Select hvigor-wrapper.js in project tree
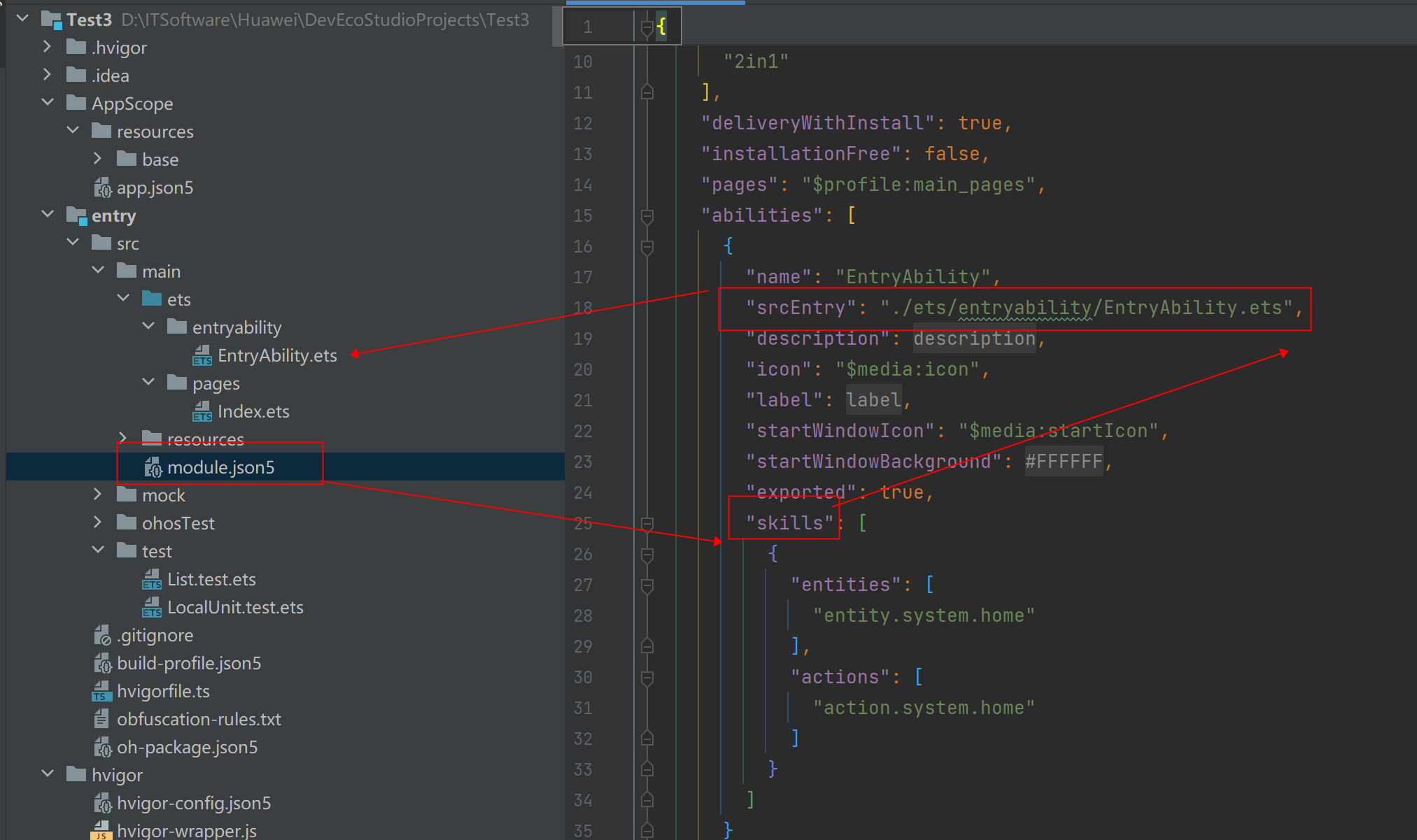 coord(187,831)
